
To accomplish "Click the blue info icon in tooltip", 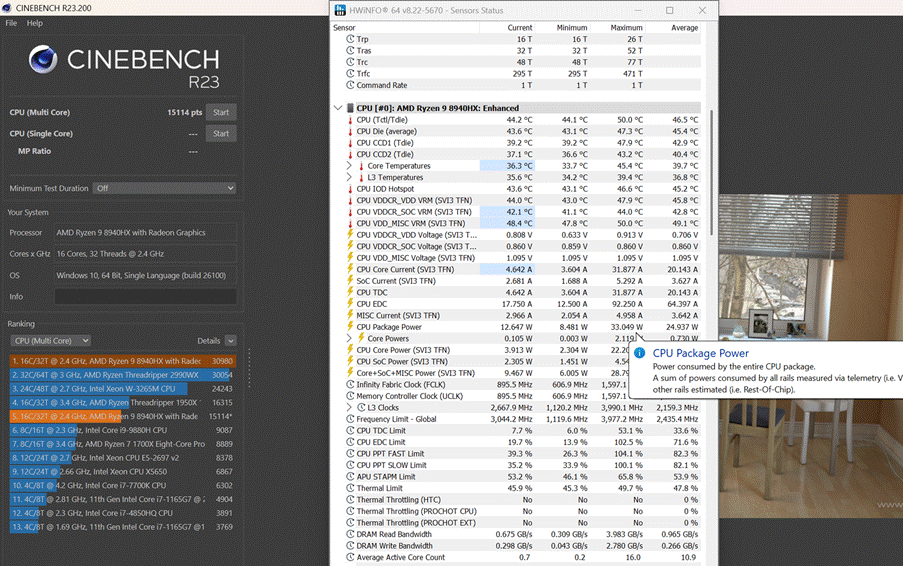I will point(639,354).
